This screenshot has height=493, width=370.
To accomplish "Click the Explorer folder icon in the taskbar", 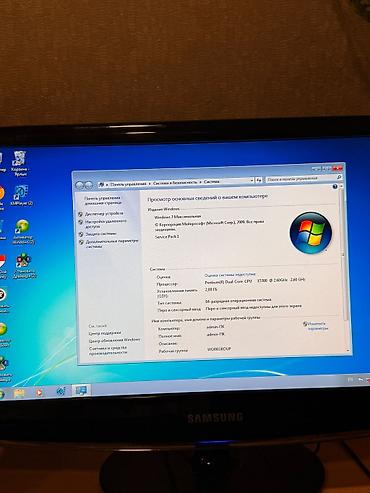I will pos(19,393).
